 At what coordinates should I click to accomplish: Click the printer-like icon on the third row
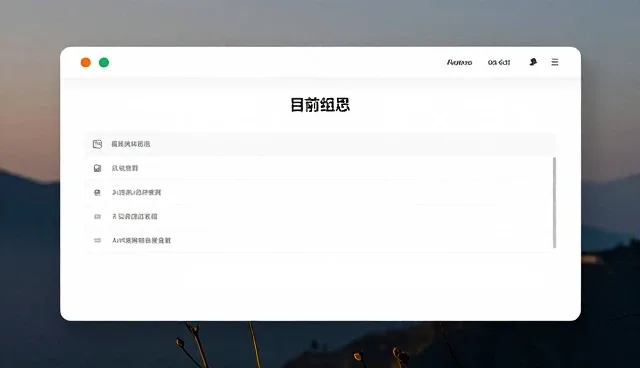(97, 192)
